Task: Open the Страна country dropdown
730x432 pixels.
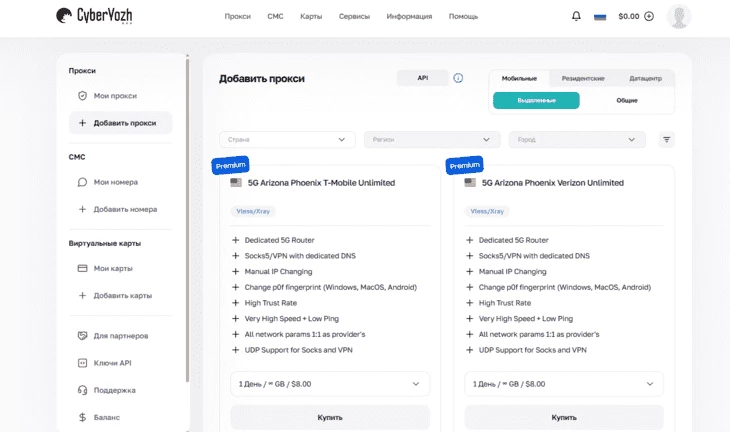Action: click(287, 140)
